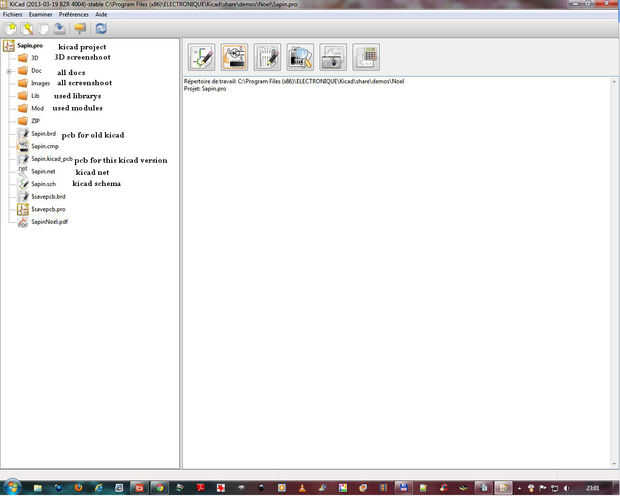Open the Fichiers menu
The width and height of the screenshot is (620, 496).
[x=12, y=14]
